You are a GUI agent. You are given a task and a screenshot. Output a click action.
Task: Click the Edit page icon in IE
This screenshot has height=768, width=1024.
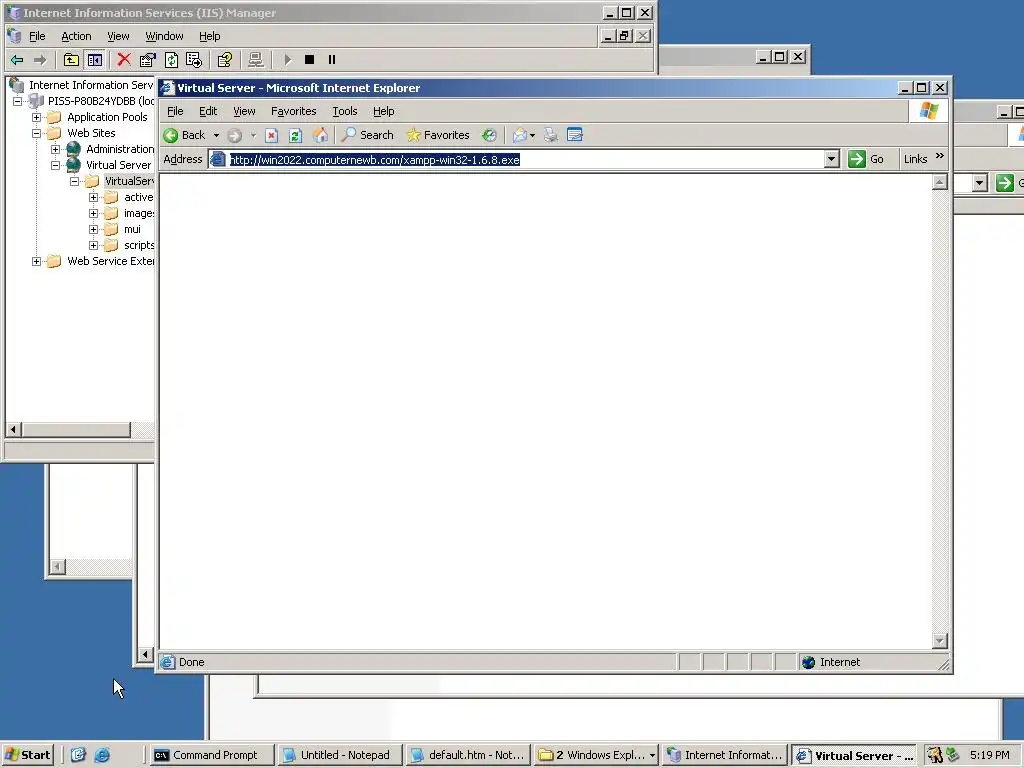point(575,135)
